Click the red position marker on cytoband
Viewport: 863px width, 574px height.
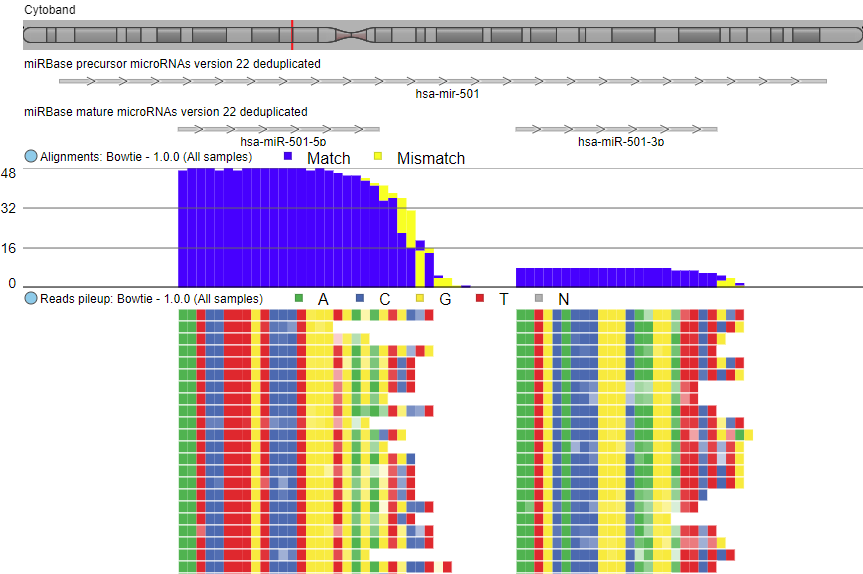pyautogui.click(x=292, y=35)
